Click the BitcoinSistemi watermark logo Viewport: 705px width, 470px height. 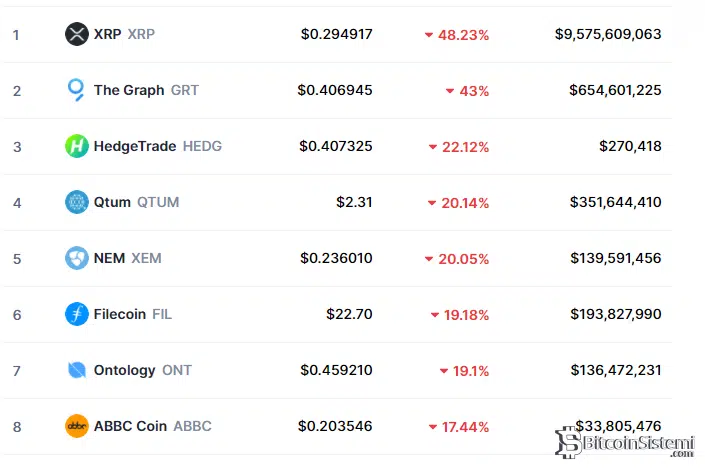pos(624,443)
